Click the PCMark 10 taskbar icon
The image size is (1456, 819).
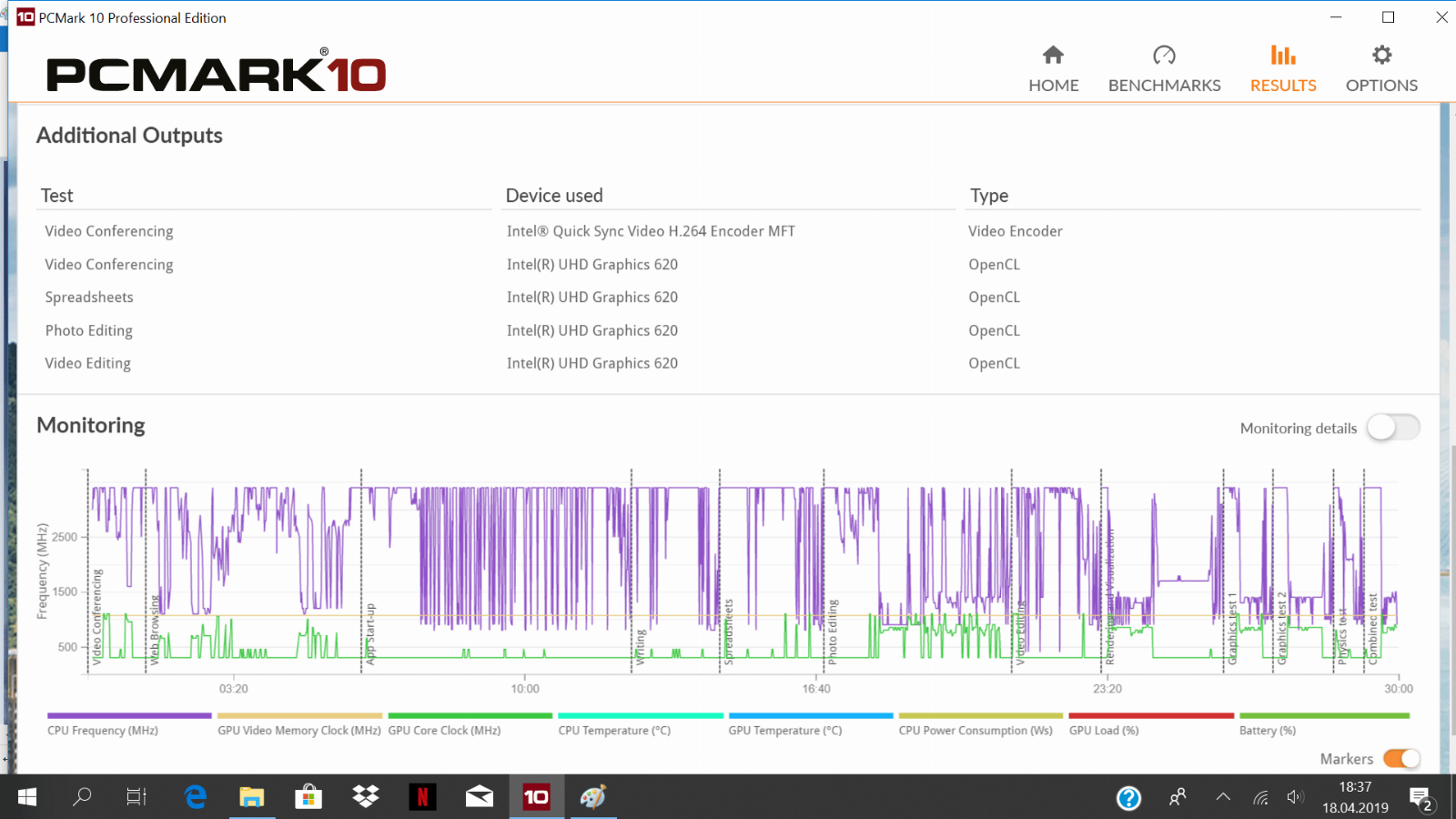coord(536,797)
